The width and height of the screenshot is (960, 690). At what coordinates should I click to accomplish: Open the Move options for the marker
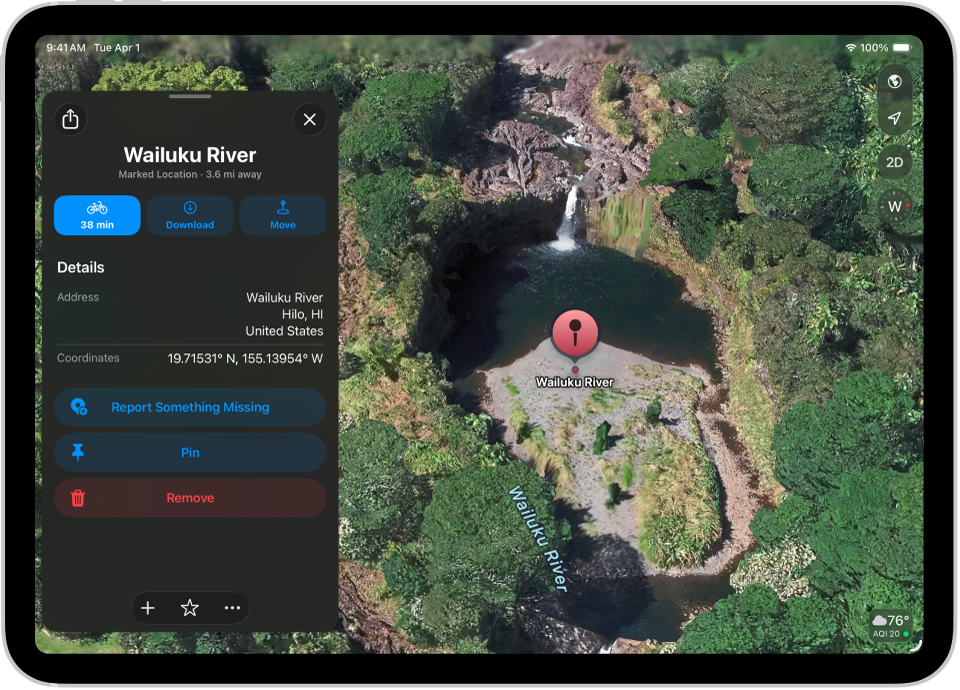click(283, 215)
